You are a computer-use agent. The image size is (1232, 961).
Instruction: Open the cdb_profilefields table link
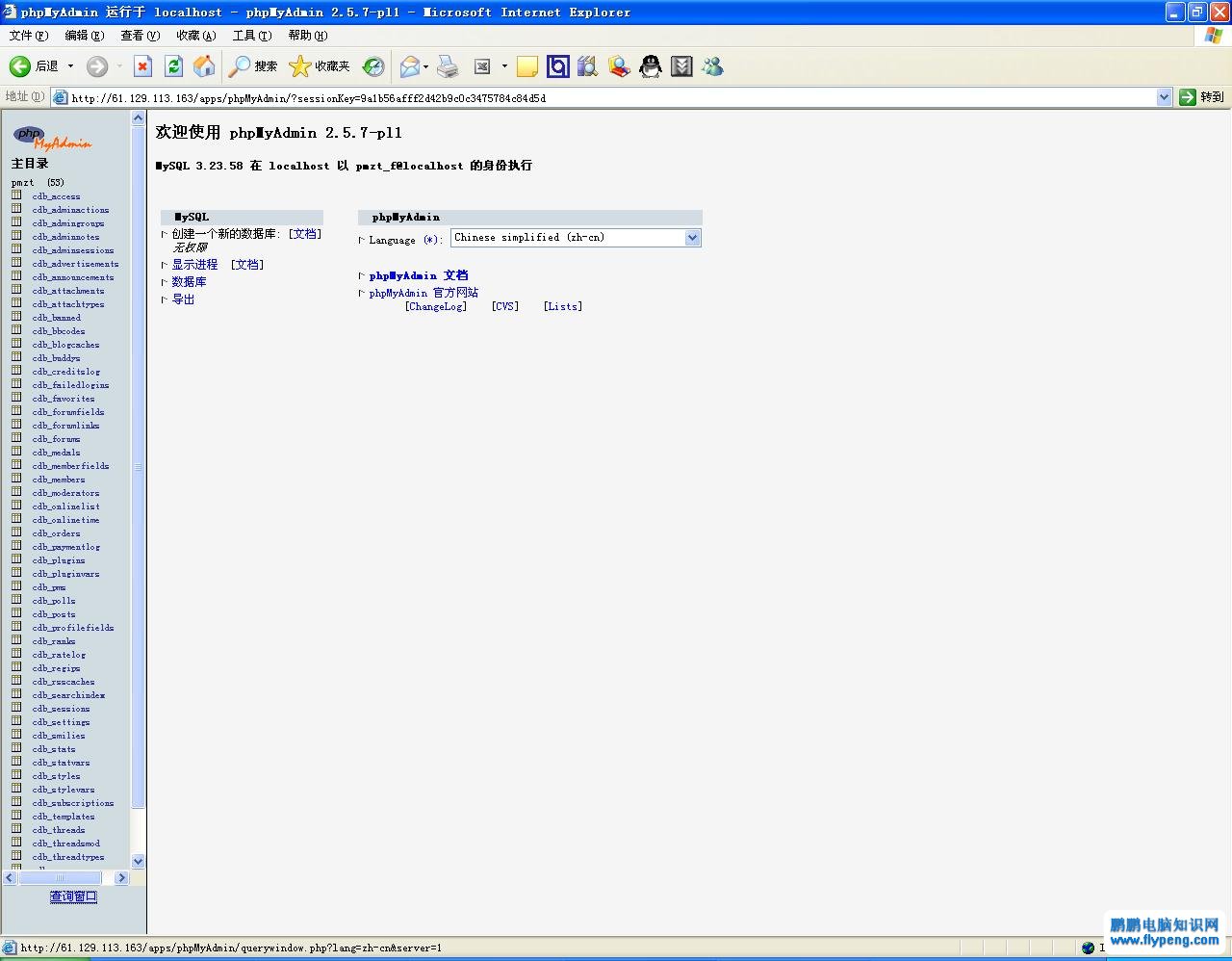tap(73, 628)
